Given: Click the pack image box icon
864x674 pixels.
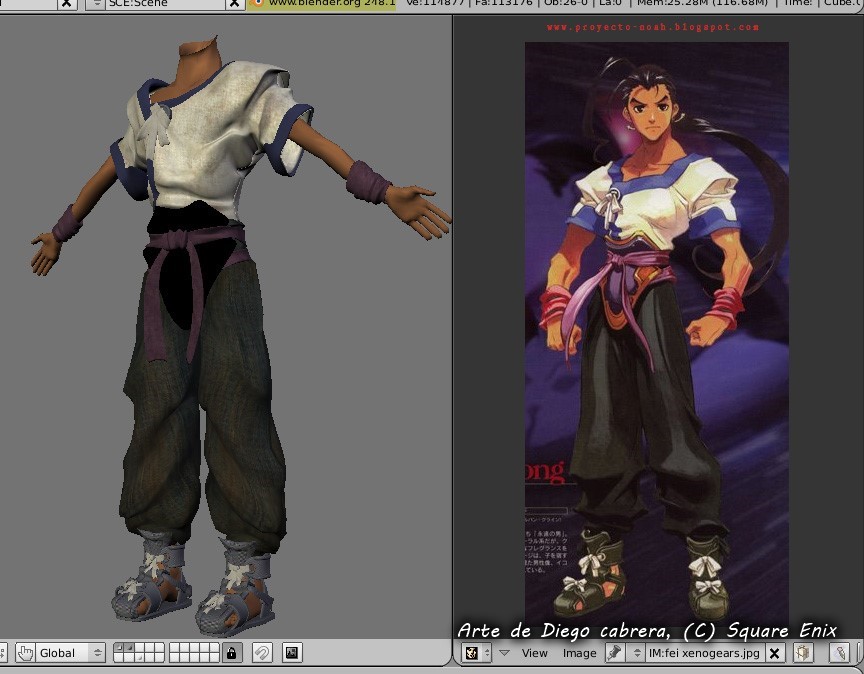Looking at the screenshot, I should point(803,653).
